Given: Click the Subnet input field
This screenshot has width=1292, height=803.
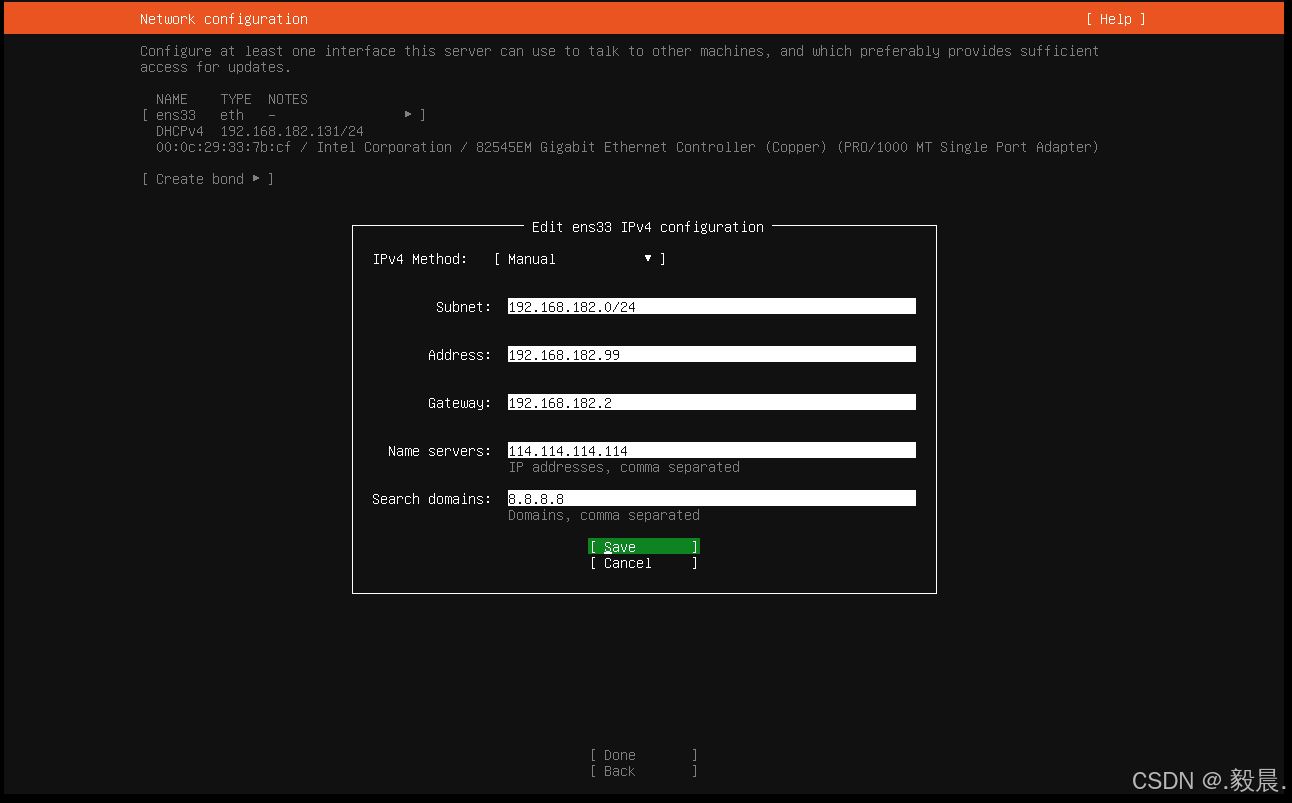Looking at the screenshot, I should 711,307.
